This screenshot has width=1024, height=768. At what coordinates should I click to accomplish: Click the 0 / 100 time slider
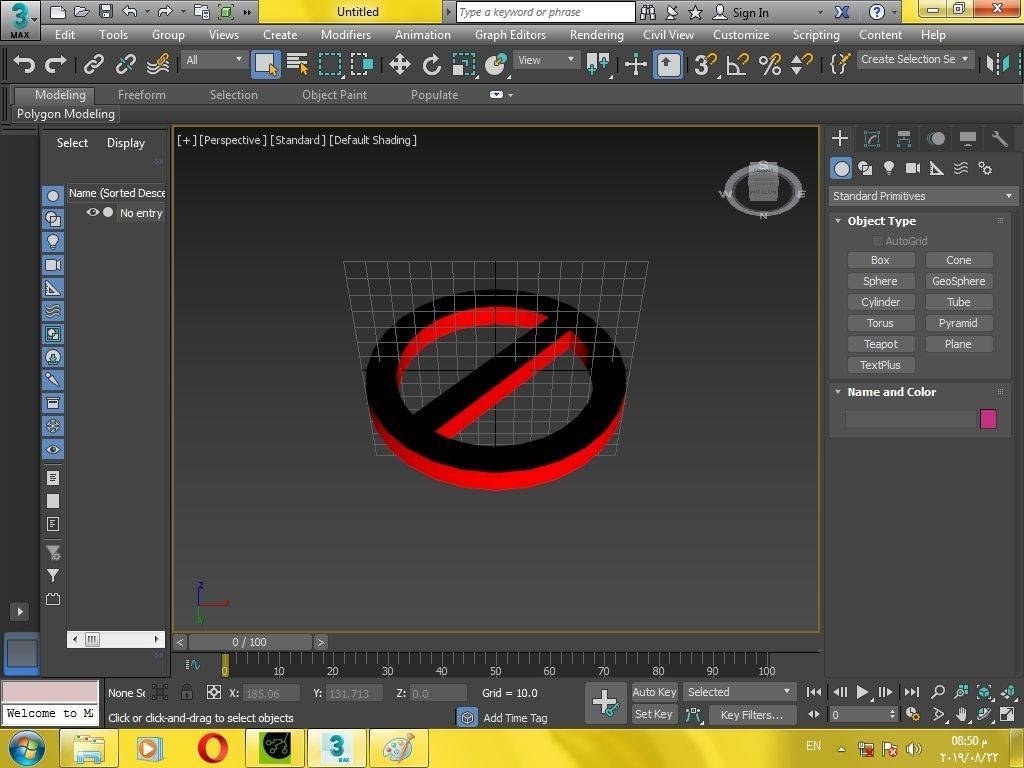click(249, 642)
